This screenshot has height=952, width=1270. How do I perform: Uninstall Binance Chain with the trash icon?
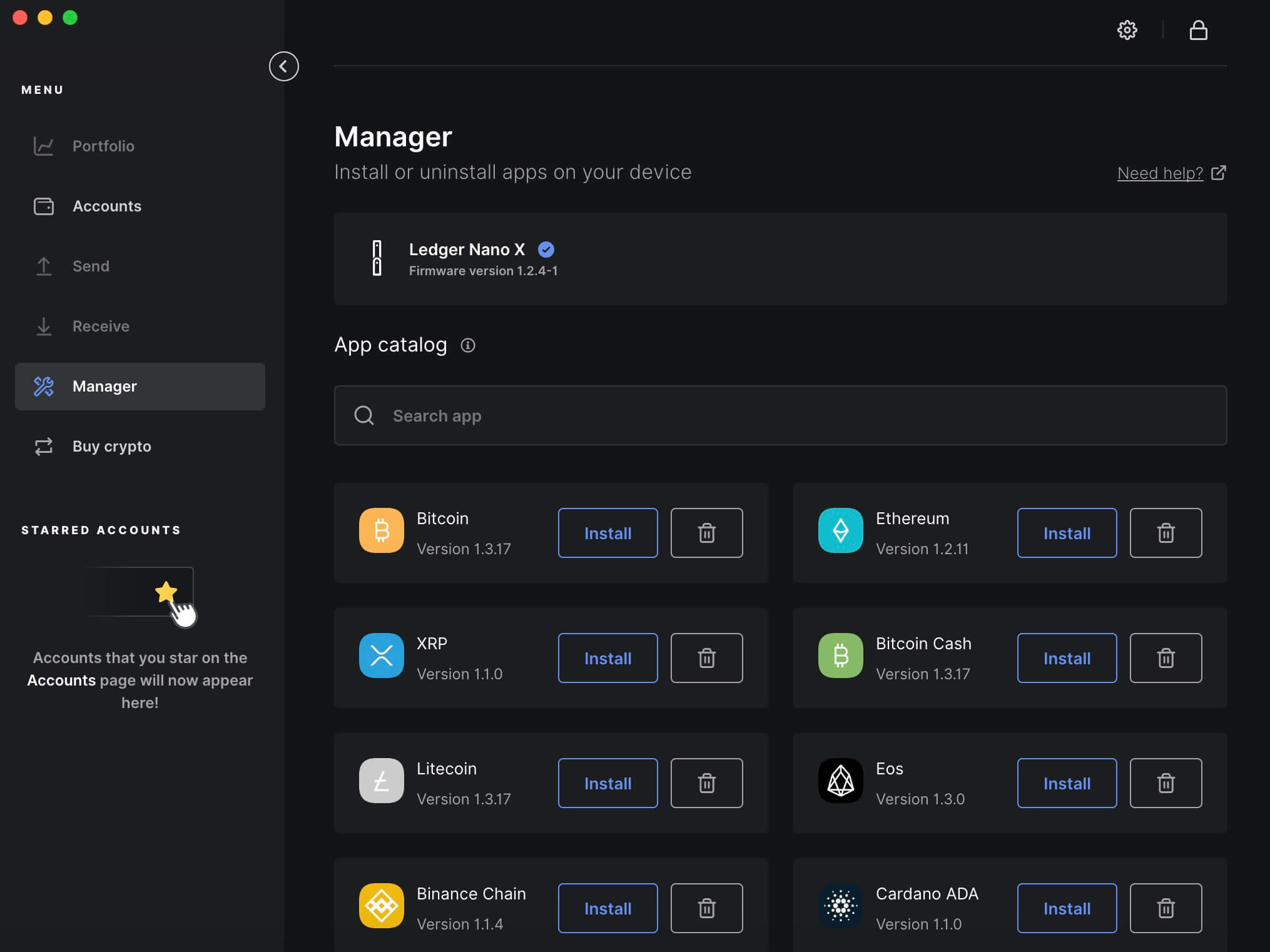(706, 908)
